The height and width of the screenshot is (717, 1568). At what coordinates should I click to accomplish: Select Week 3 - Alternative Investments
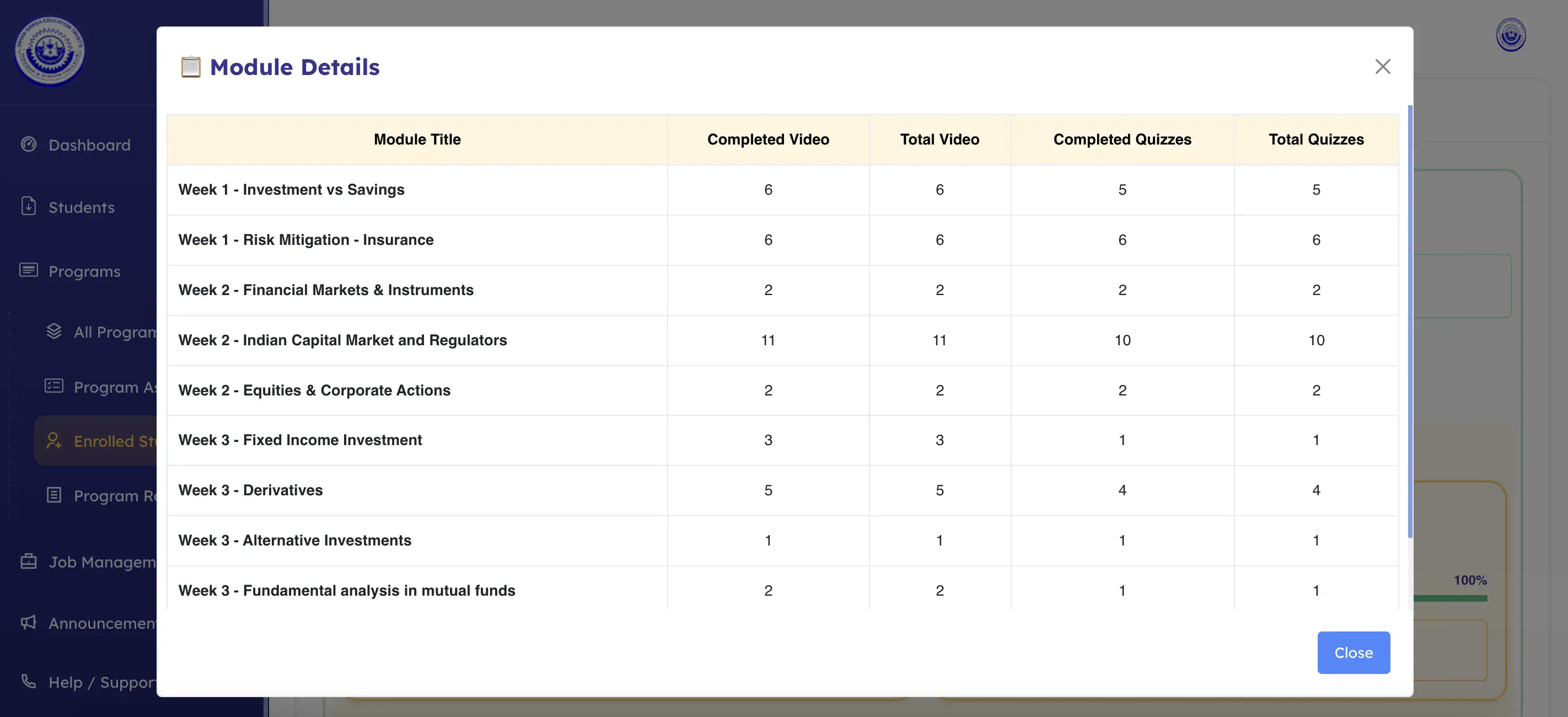coord(783,541)
